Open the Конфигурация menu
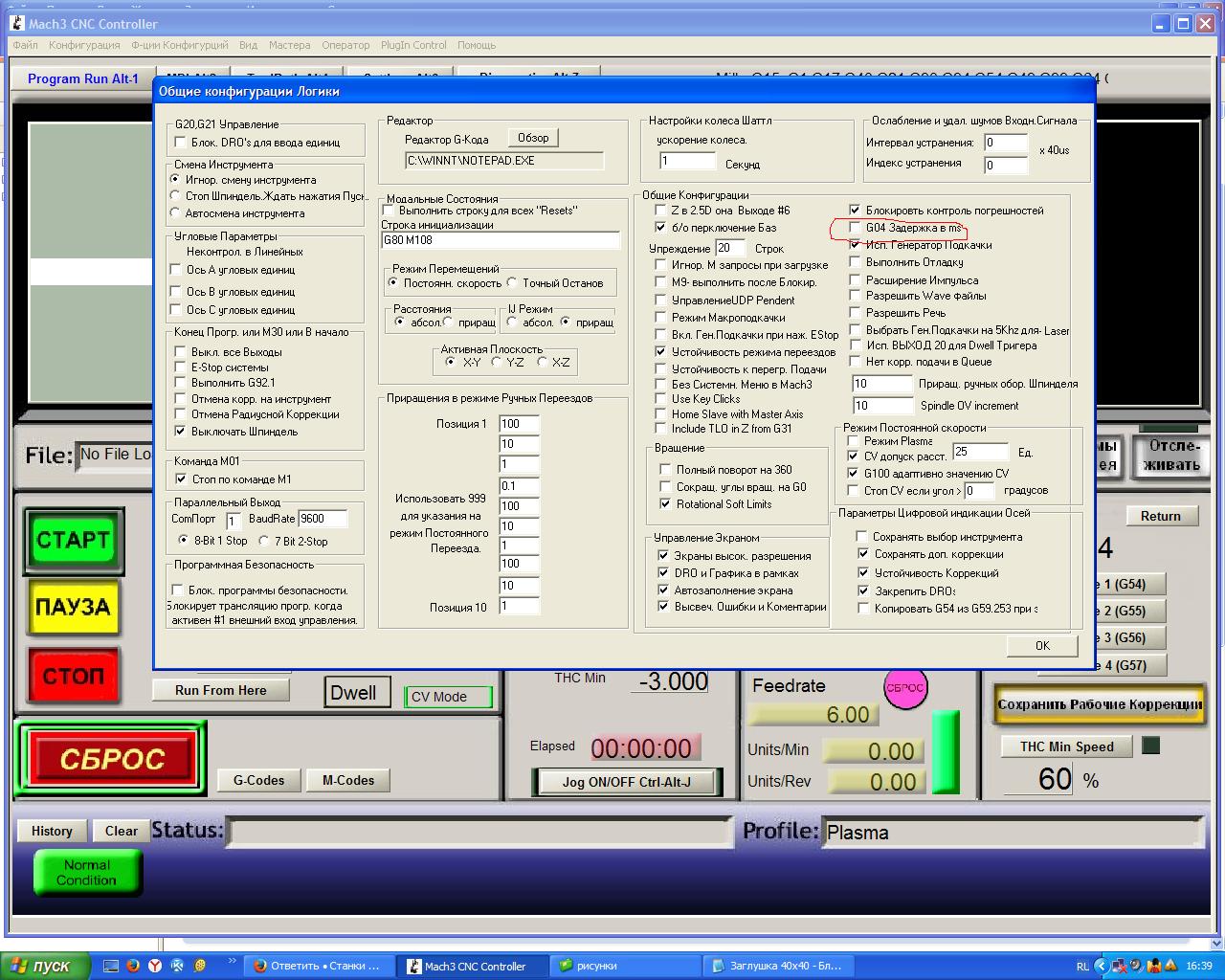This screenshot has height=980, width=1225. click(84, 45)
